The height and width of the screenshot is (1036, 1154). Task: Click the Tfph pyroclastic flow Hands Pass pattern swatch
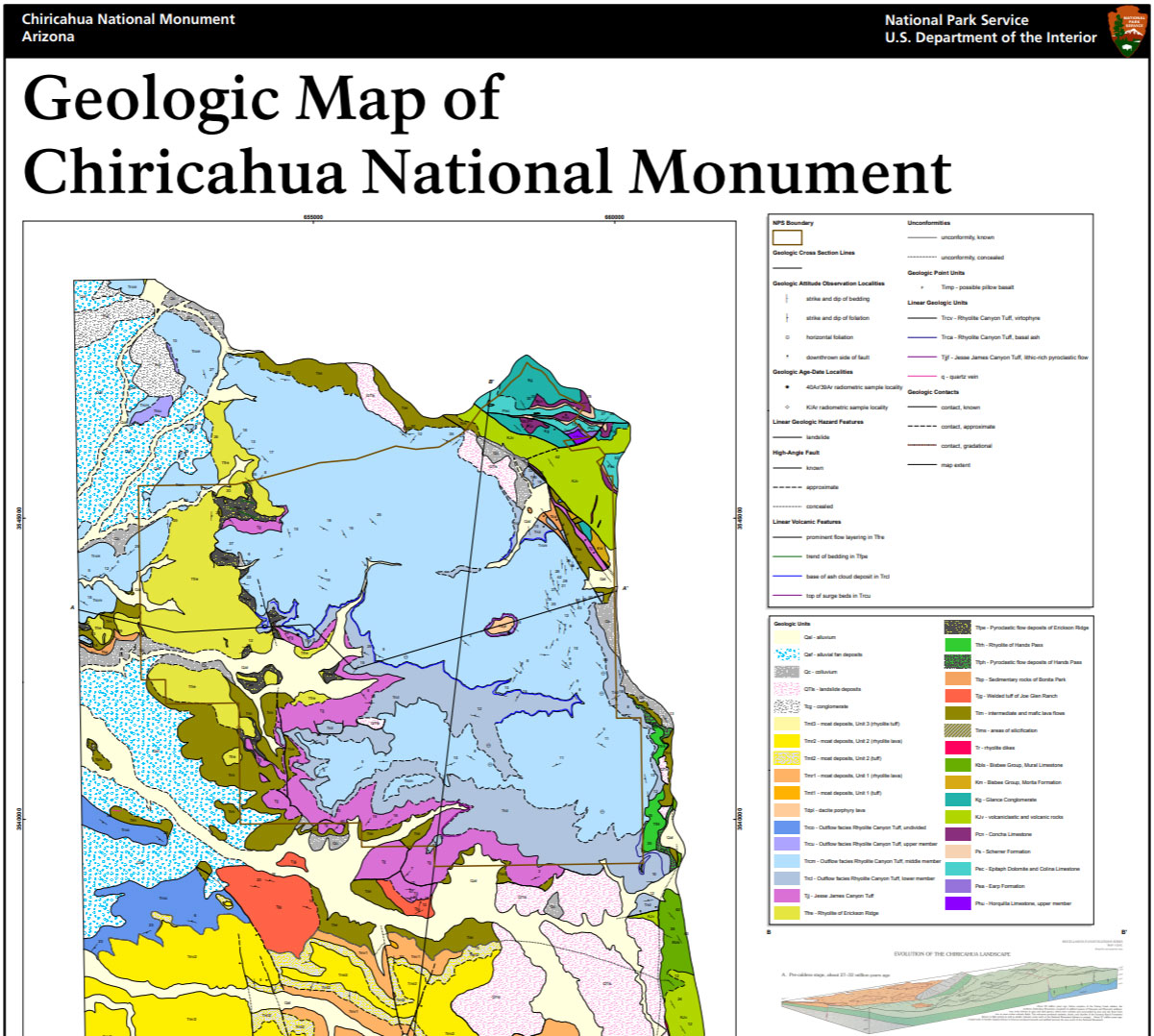click(958, 662)
